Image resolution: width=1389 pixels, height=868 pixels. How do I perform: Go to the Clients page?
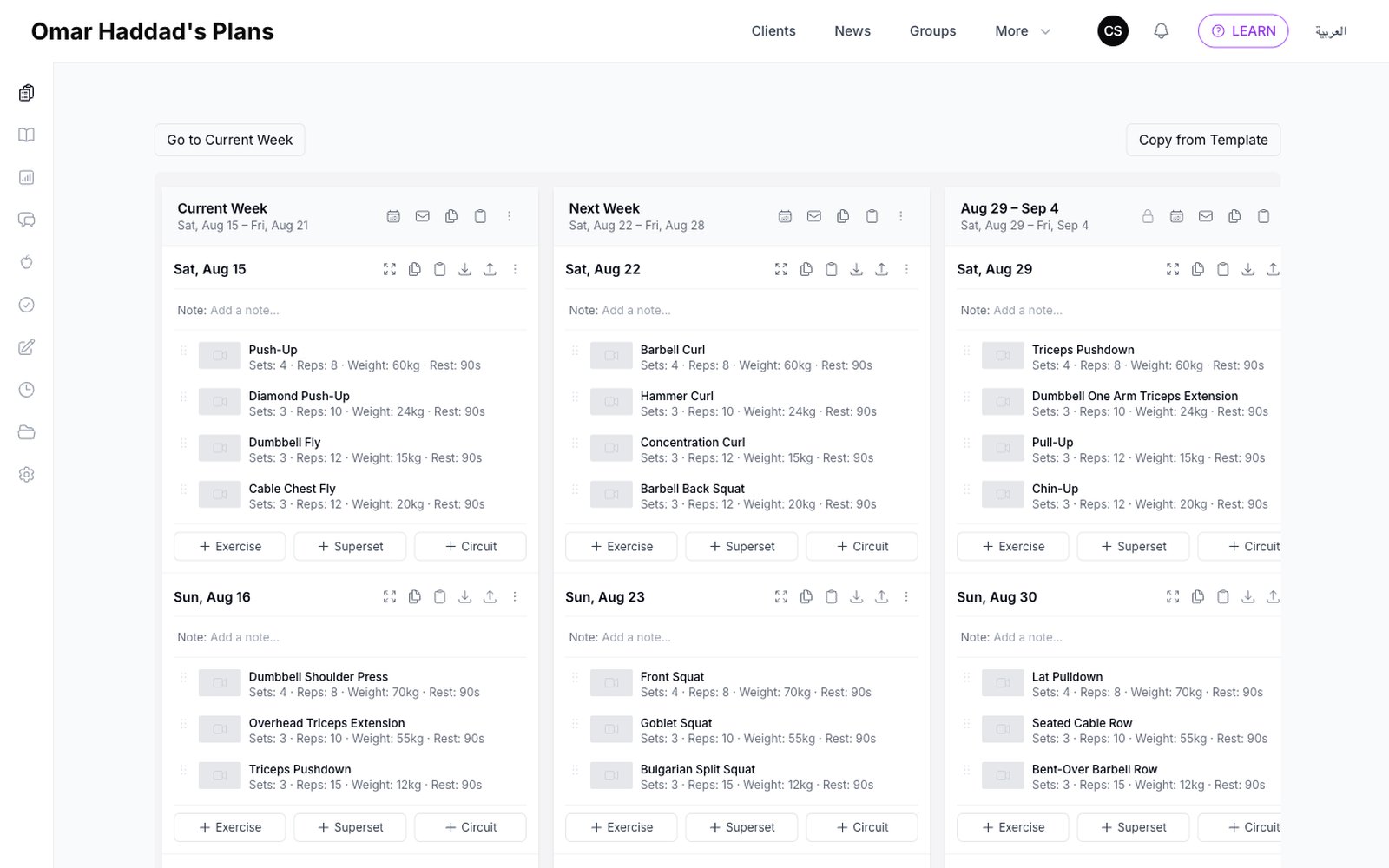(x=773, y=31)
